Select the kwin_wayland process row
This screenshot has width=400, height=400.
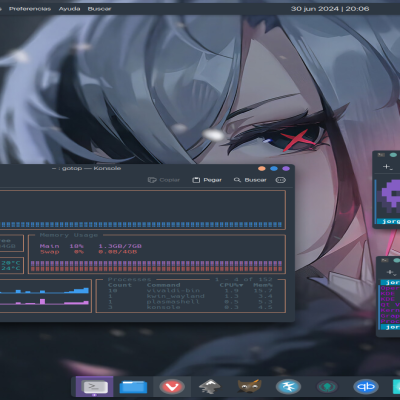click(190, 296)
